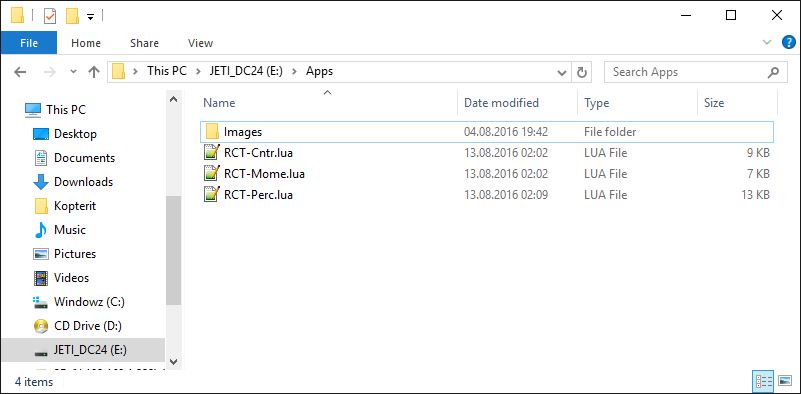This screenshot has width=801, height=394.
Task: Click the Properties quick access icon
Action: coord(50,16)
